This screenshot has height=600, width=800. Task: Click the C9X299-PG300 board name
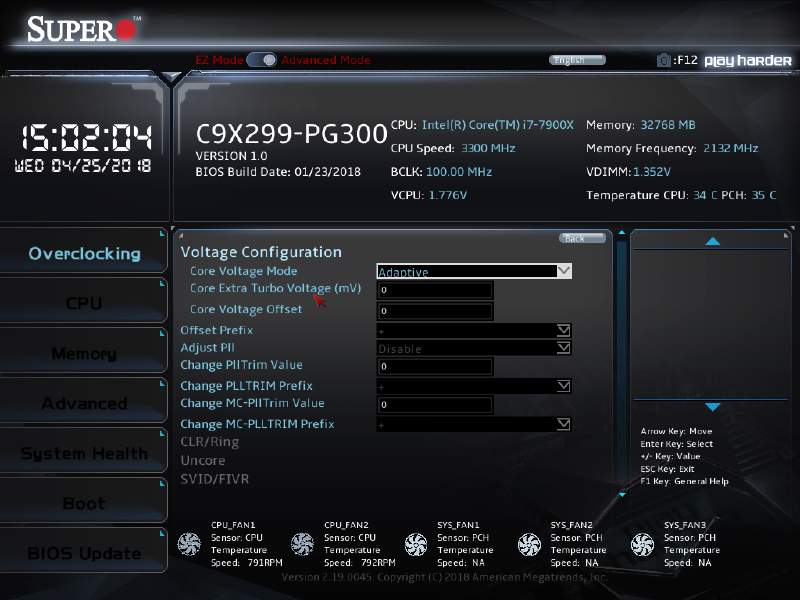coord(291,134)
